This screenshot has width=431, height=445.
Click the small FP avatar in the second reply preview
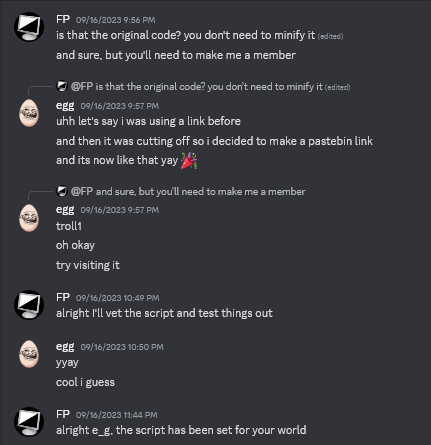[62, 191]
